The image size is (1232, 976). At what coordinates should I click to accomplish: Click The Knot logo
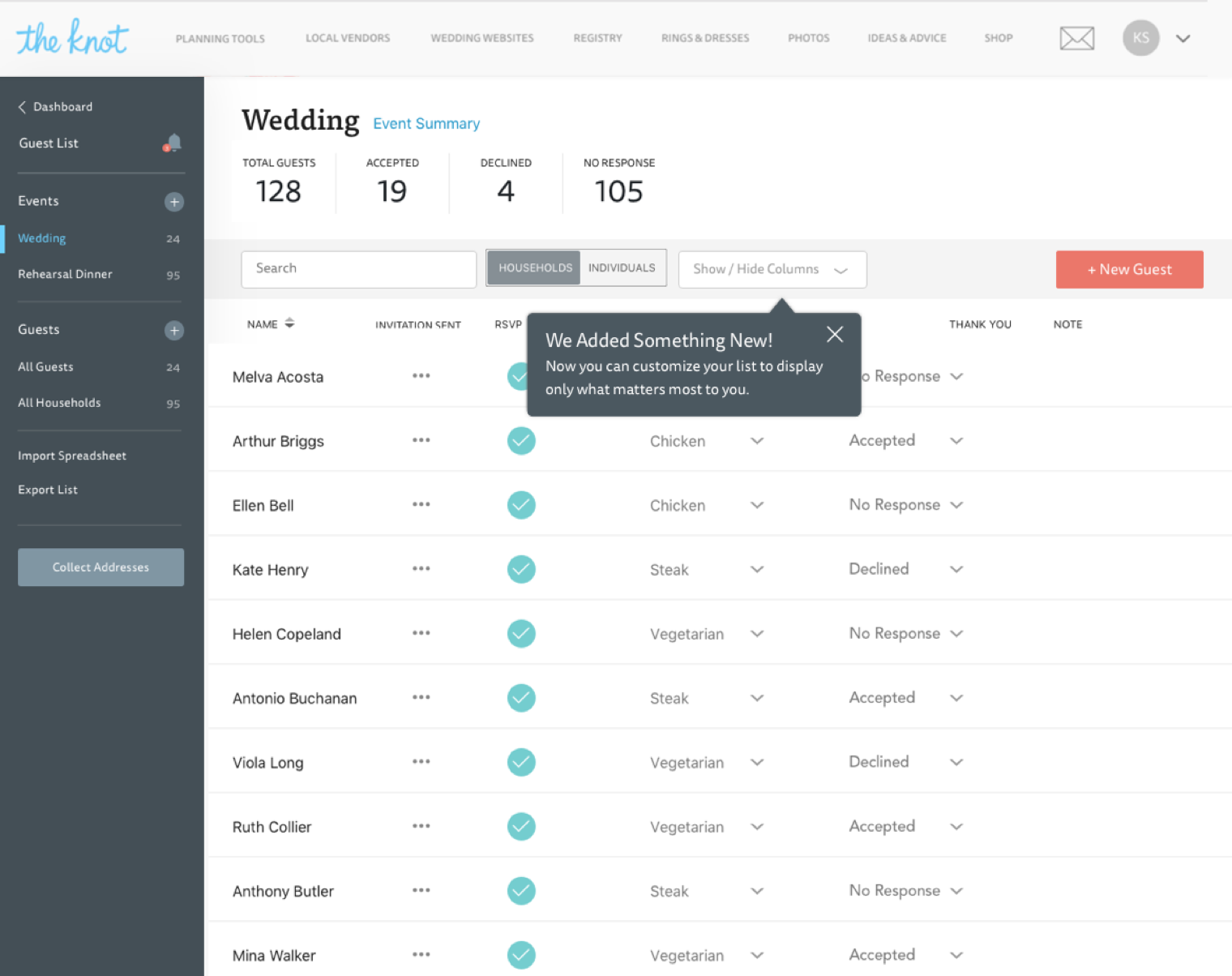(x=72, y=38)
